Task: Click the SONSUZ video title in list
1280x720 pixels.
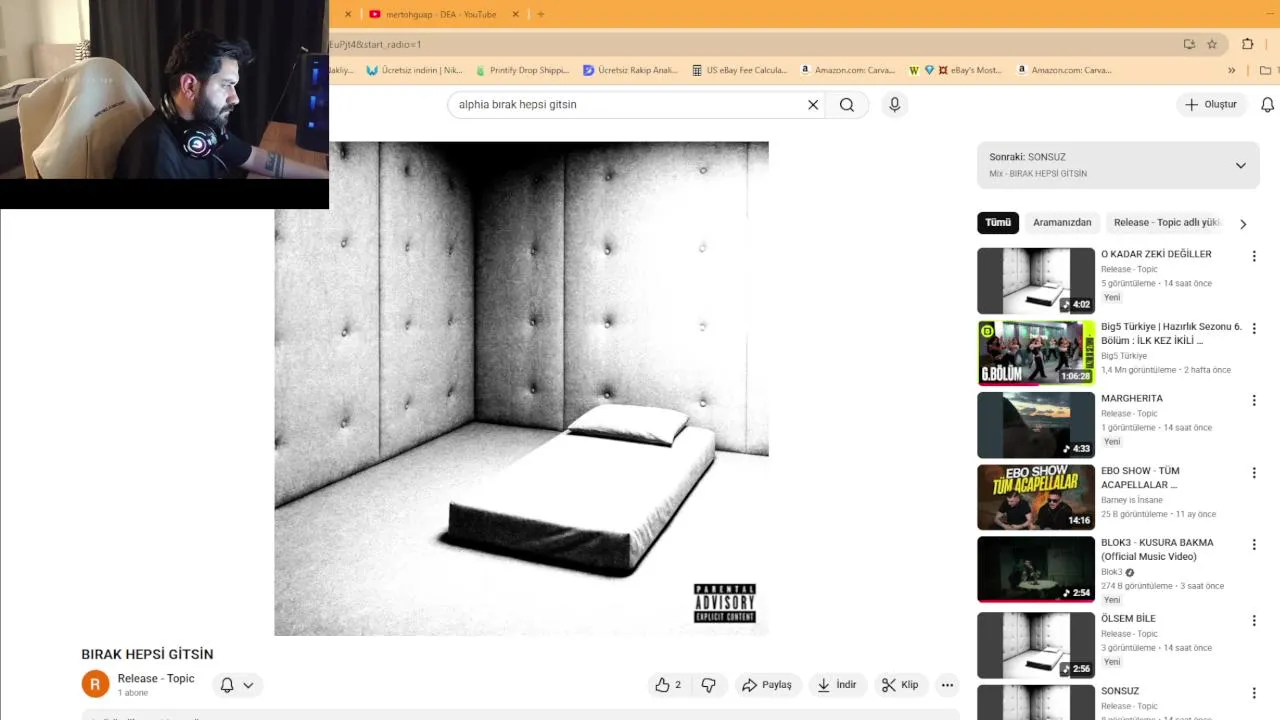Action: point(1120,690)
